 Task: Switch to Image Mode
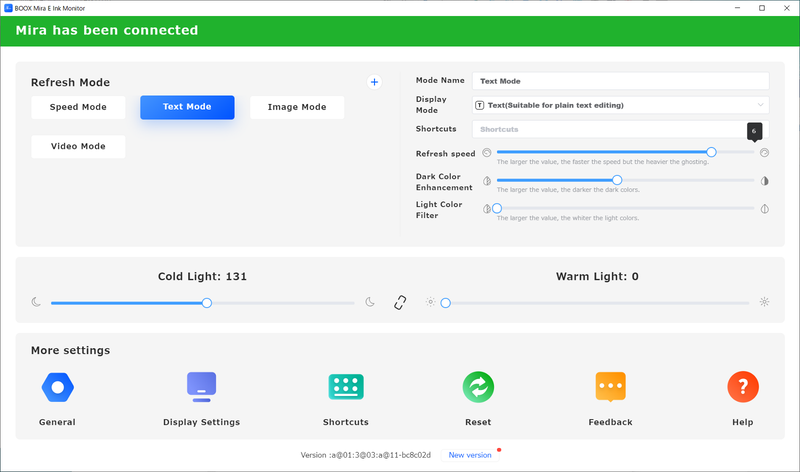[296, 107]
